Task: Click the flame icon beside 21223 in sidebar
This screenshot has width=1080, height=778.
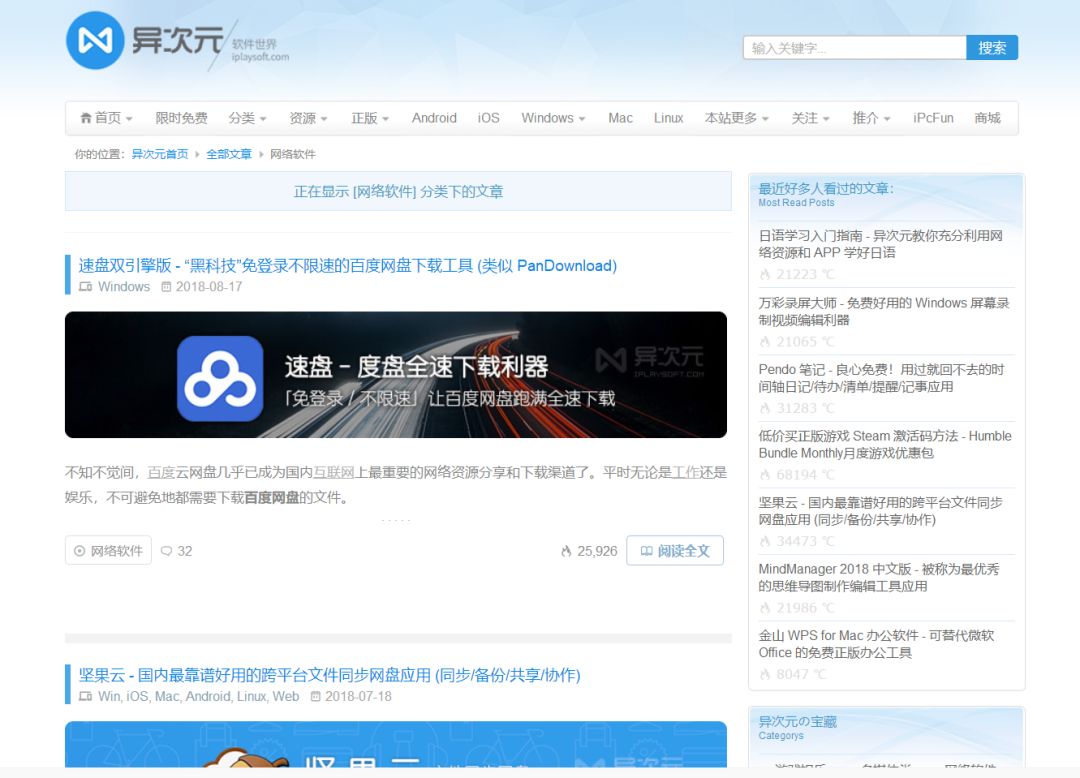Action: point(765,273)
